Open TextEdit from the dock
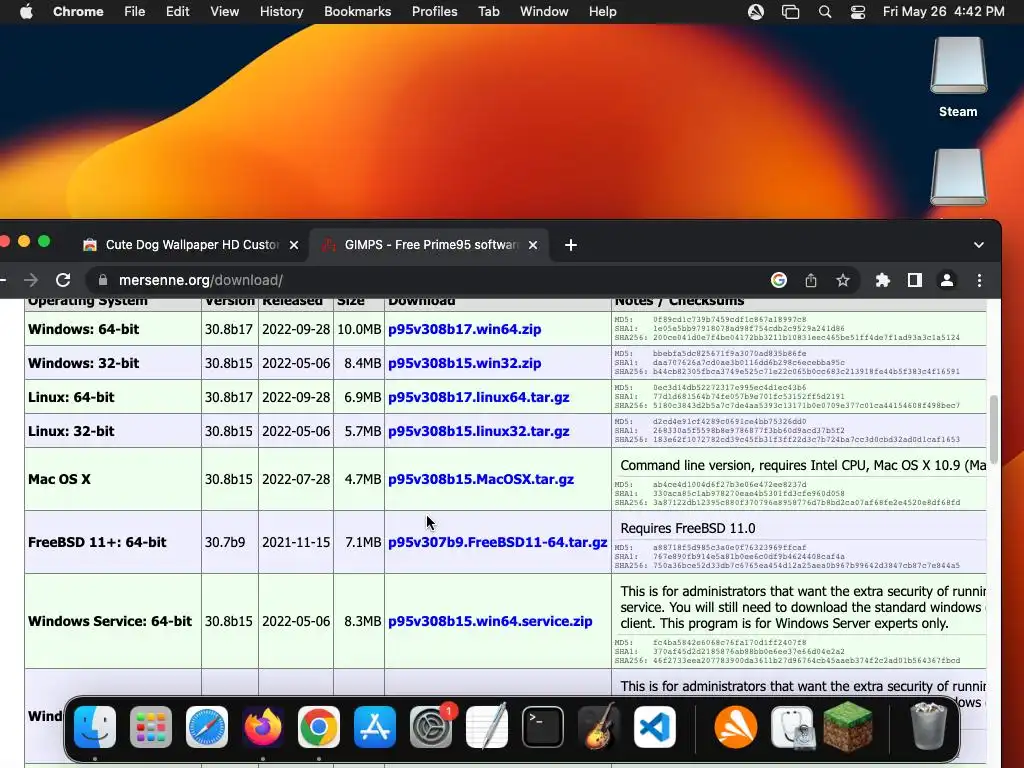The width and height of the screenshot is (1024, 768). click(487, 727)
